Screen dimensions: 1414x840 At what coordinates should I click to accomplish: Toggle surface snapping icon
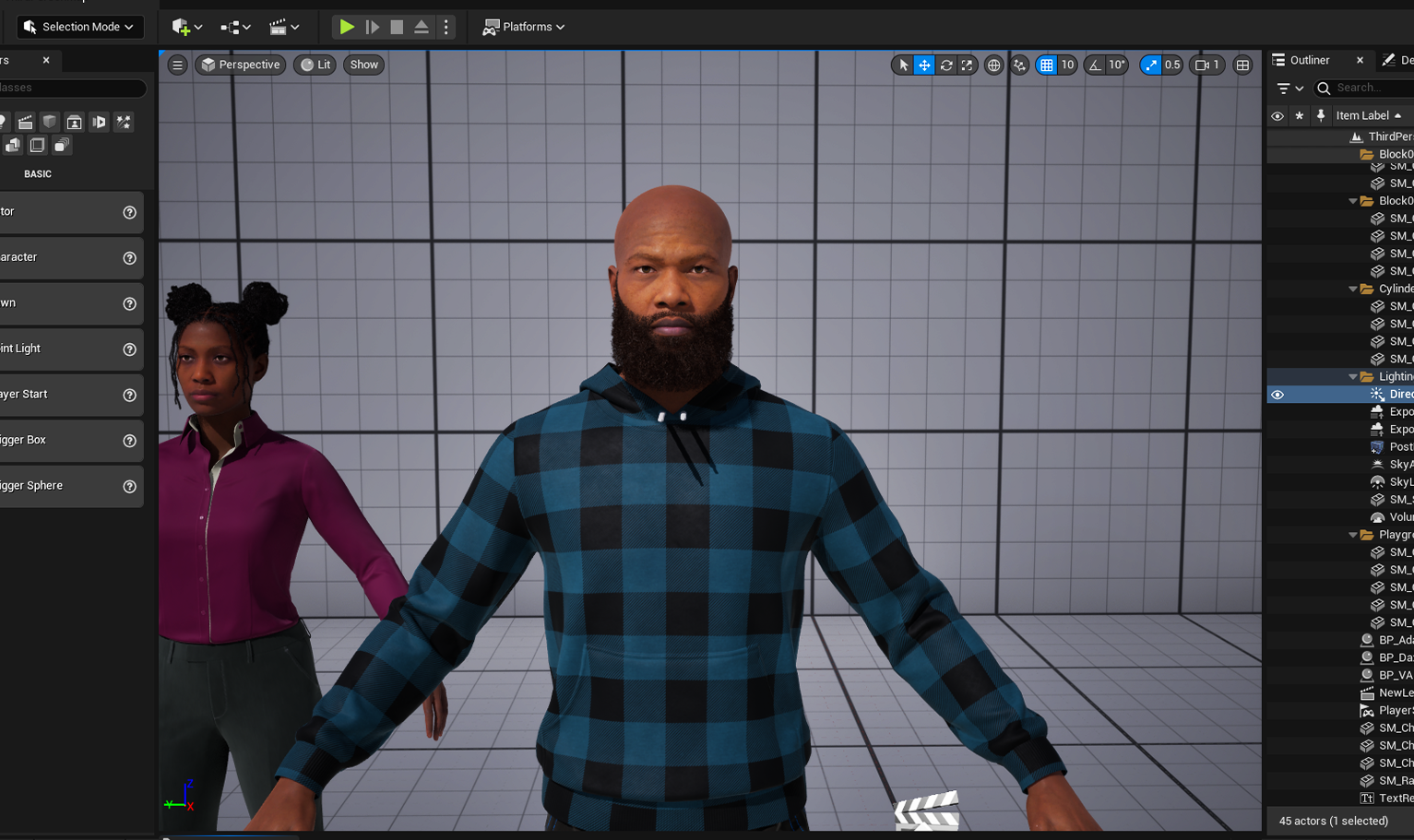pos(1019,65)
